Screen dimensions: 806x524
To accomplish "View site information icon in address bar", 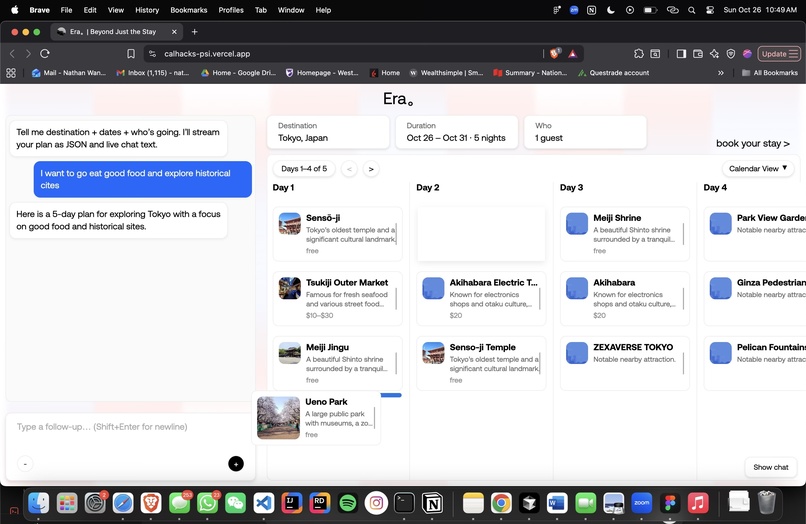I will point(152,53).
